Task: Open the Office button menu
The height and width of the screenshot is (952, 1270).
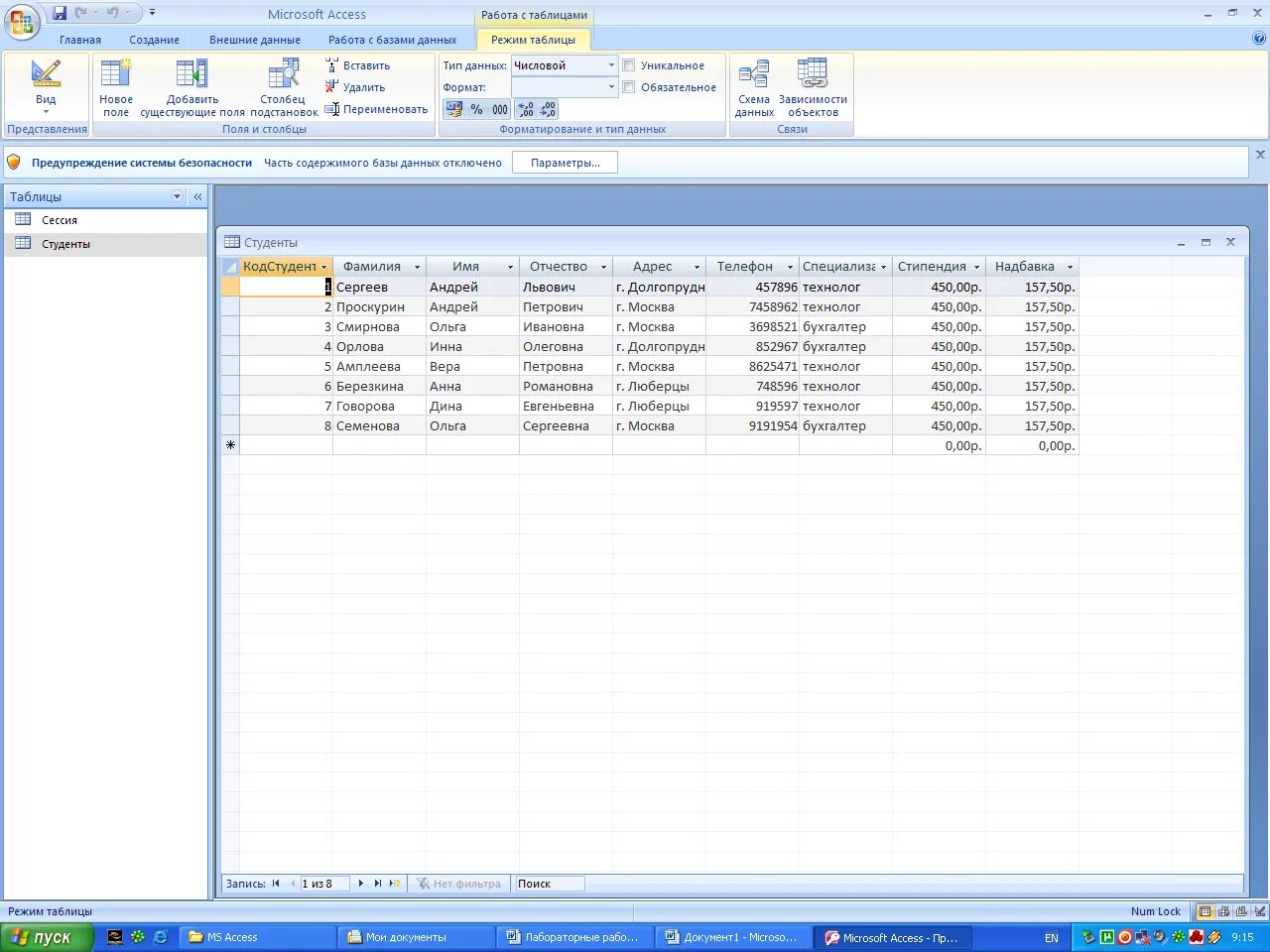Action: coord(22,21)
